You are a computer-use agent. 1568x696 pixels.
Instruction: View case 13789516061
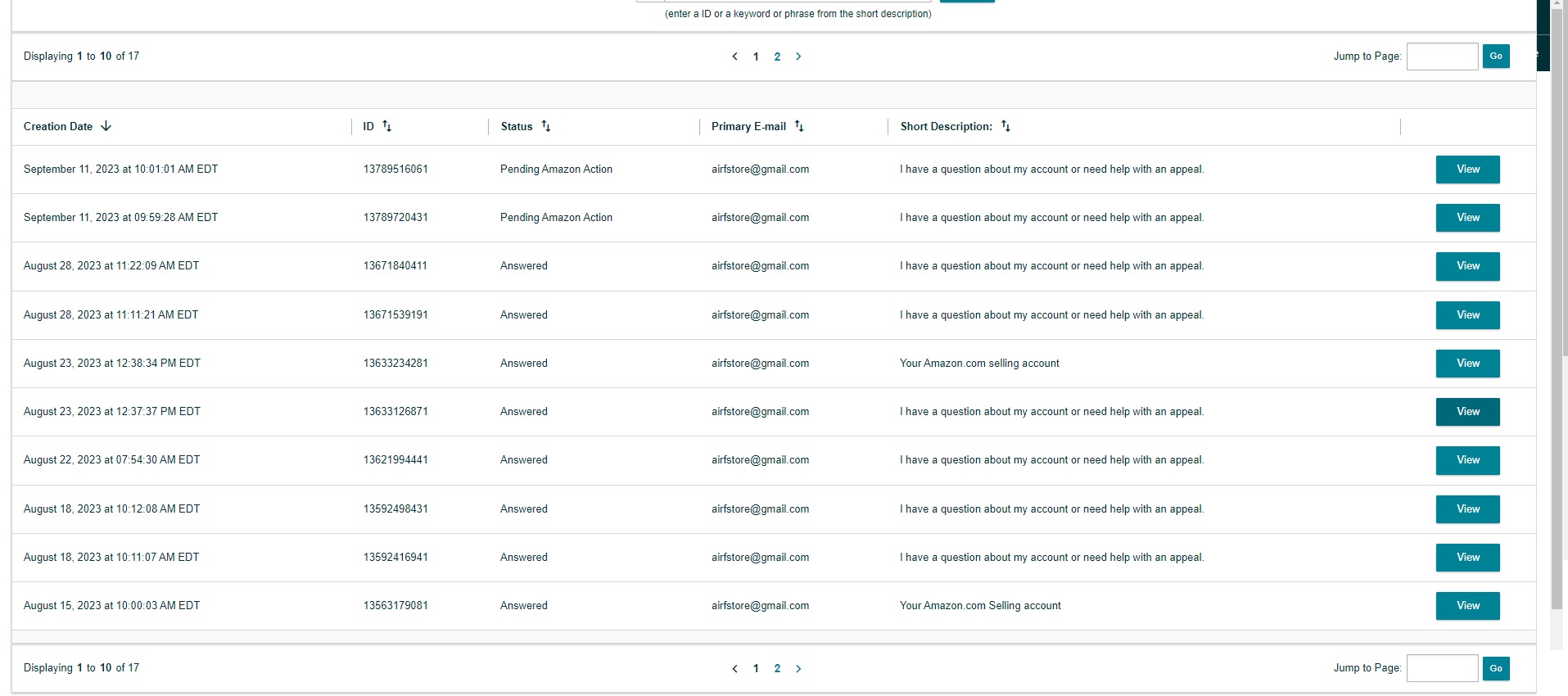point(1467,169)
